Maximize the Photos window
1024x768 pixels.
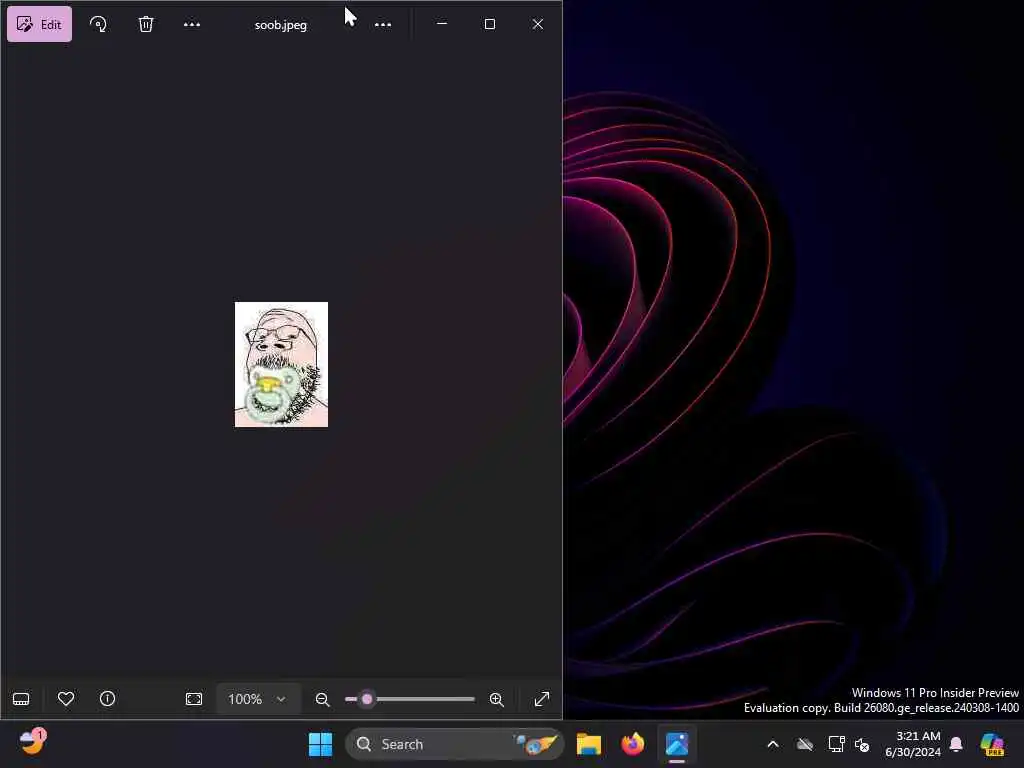pyautogui.click(x=490, y=24)
